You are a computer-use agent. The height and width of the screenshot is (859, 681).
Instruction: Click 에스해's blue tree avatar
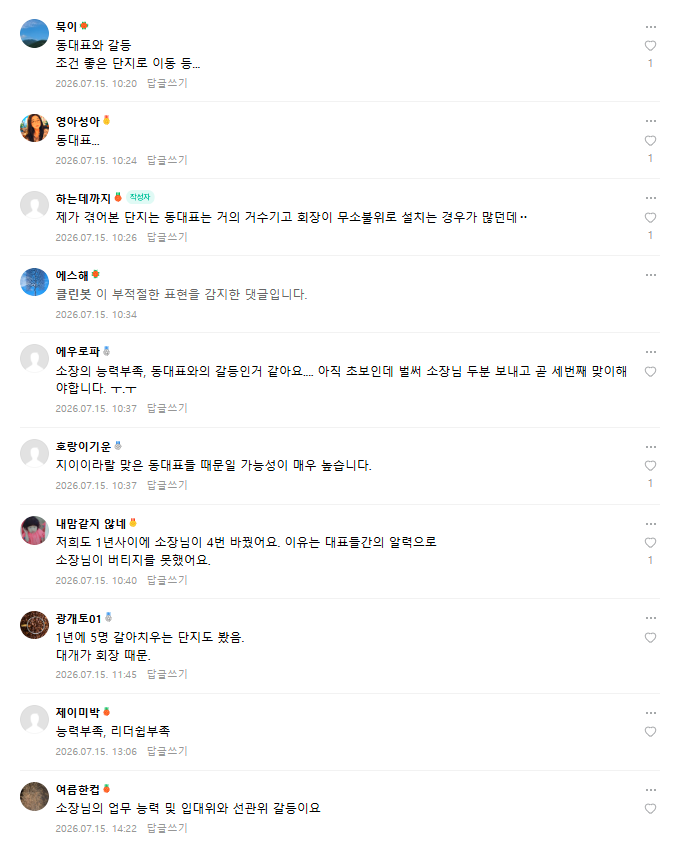(35, 282)
